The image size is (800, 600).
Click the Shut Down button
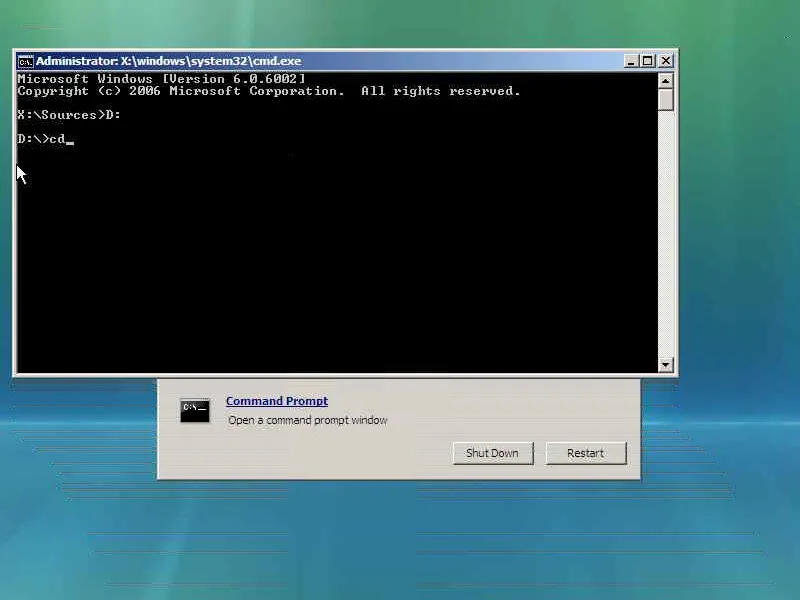tap(492, 453)
